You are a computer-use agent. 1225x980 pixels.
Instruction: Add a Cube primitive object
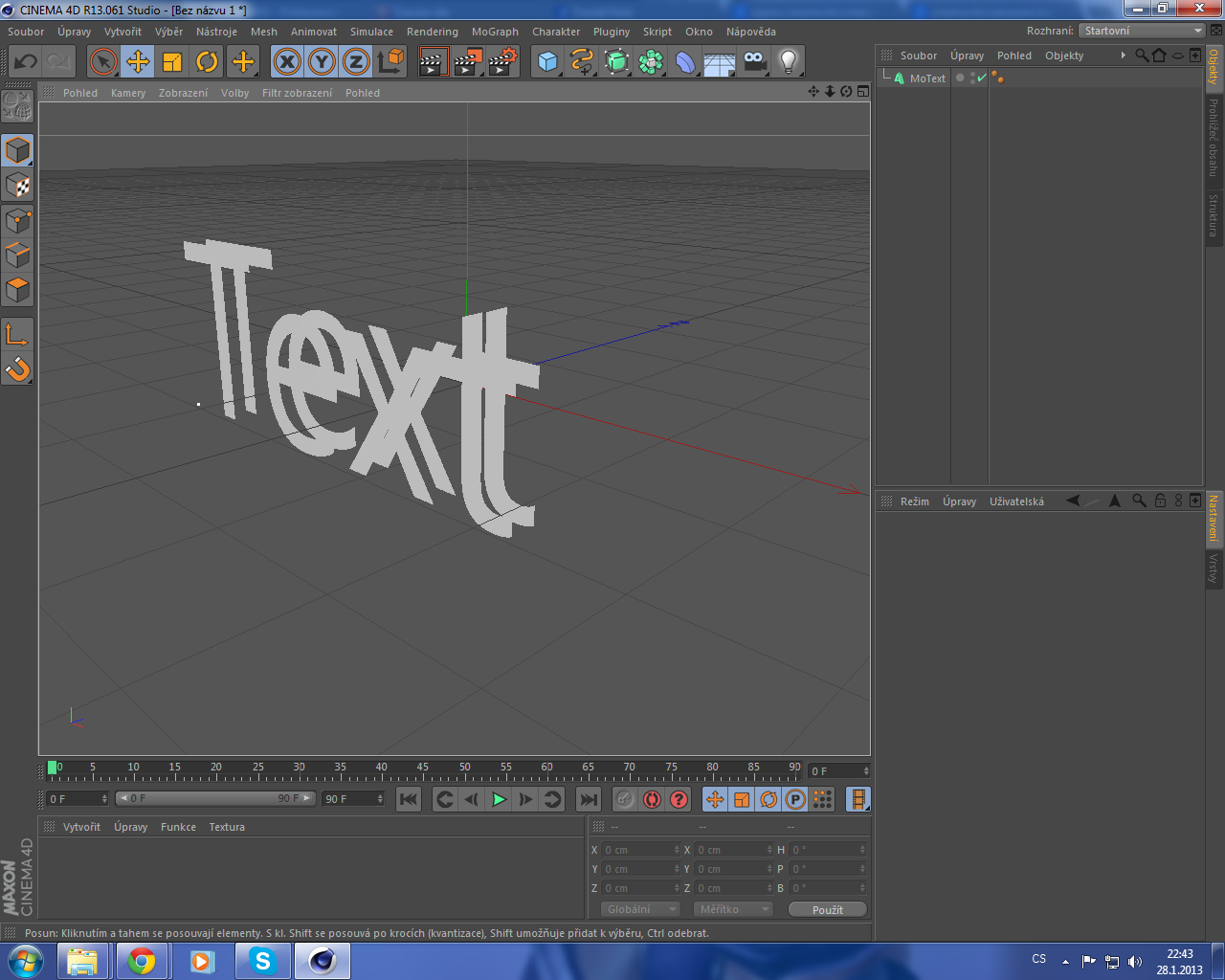tap(547, 62)
